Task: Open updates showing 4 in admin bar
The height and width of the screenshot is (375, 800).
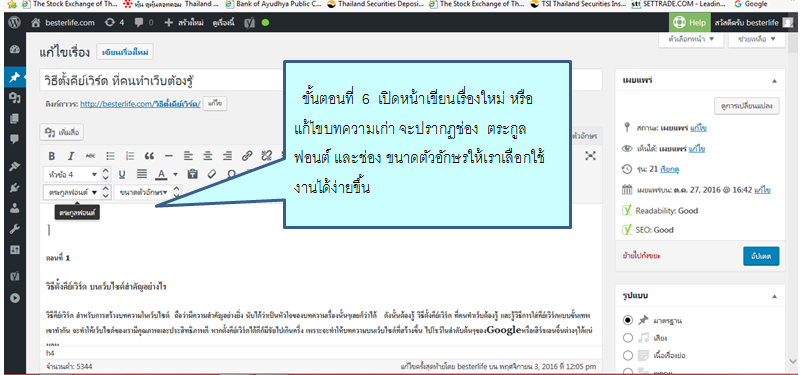Action: click(113, 23)
